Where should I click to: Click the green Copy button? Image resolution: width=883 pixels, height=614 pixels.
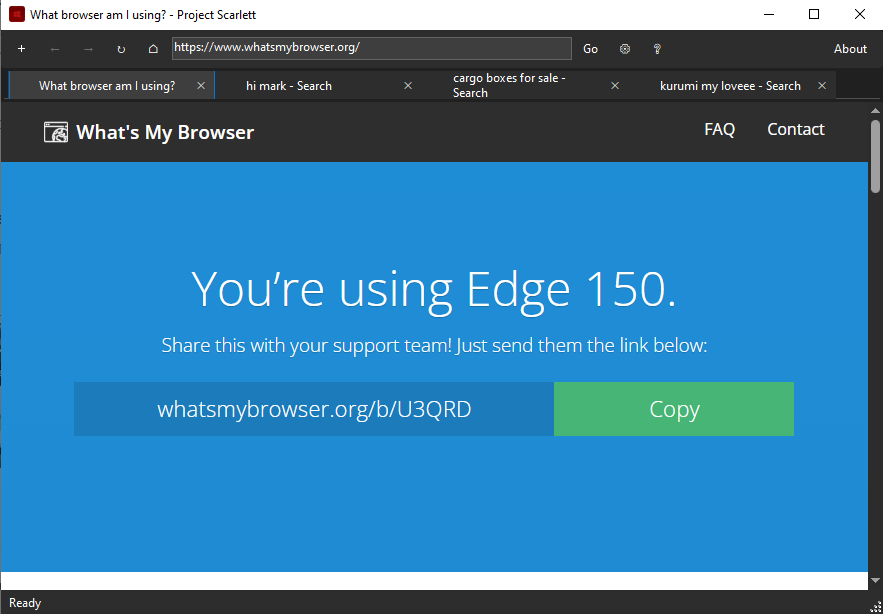(x=674, y=409)
